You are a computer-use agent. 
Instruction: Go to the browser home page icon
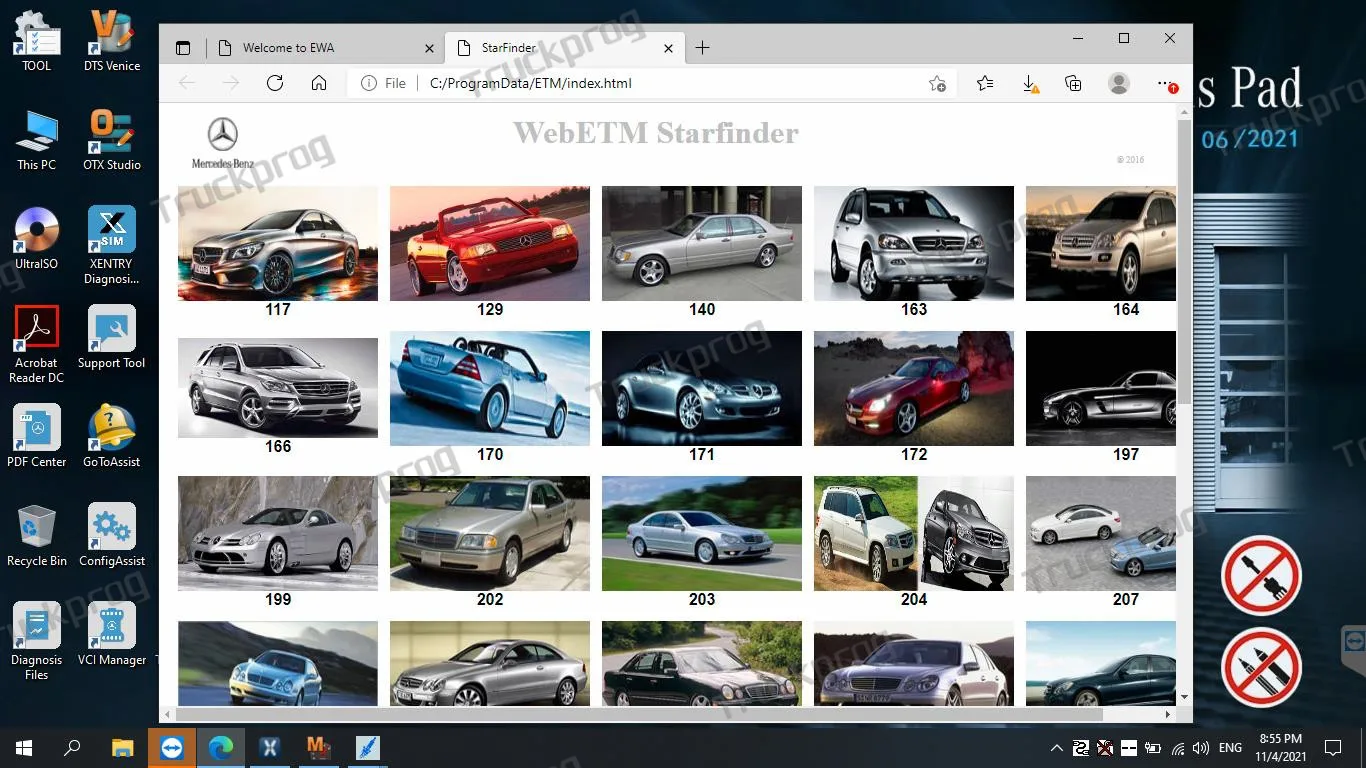pyautogui.click(x=319, y=83)
